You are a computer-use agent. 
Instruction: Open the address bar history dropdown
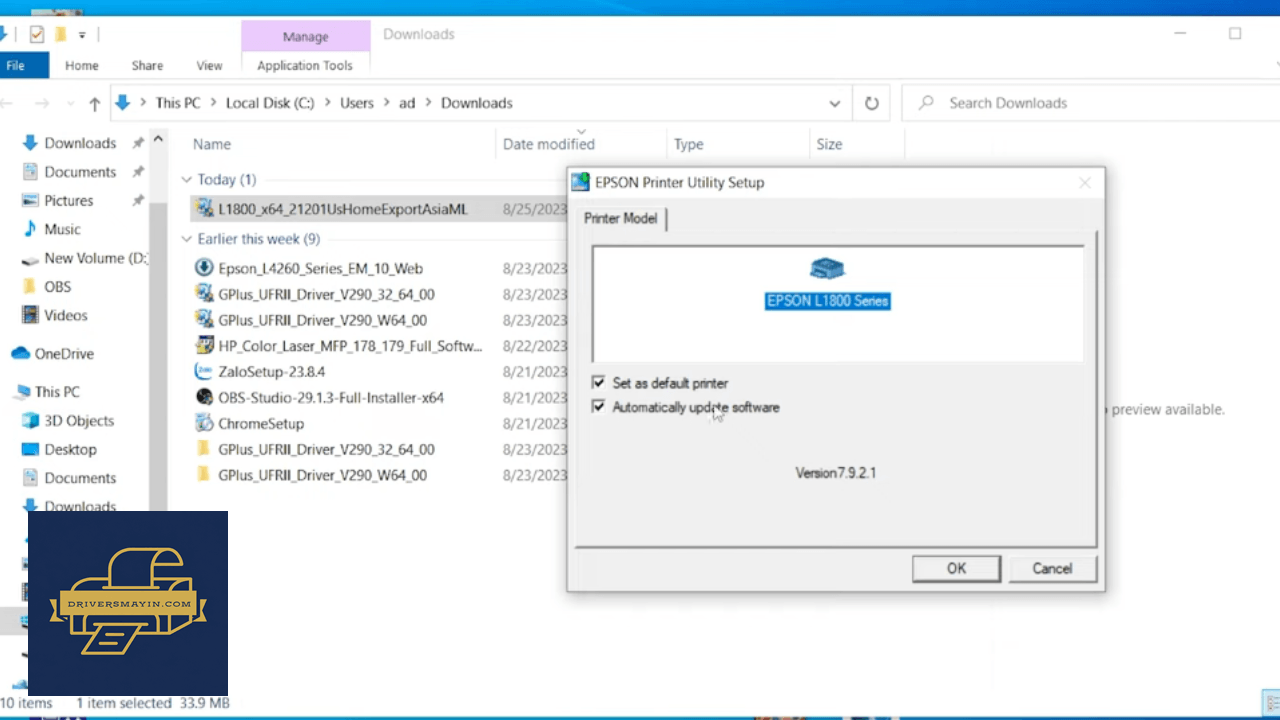click(835, 103)
